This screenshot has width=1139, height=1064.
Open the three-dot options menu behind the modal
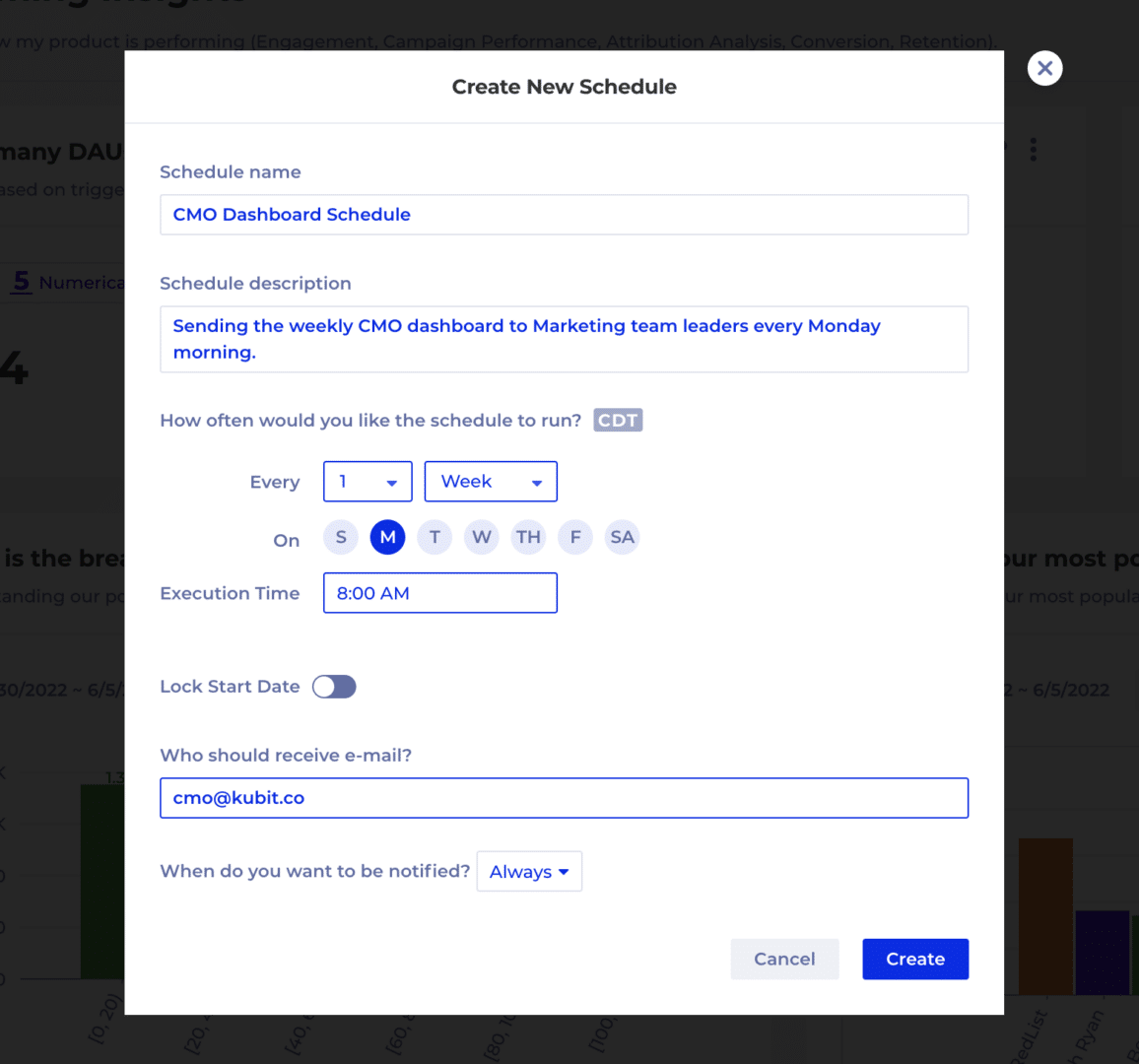coord(1033,150)
